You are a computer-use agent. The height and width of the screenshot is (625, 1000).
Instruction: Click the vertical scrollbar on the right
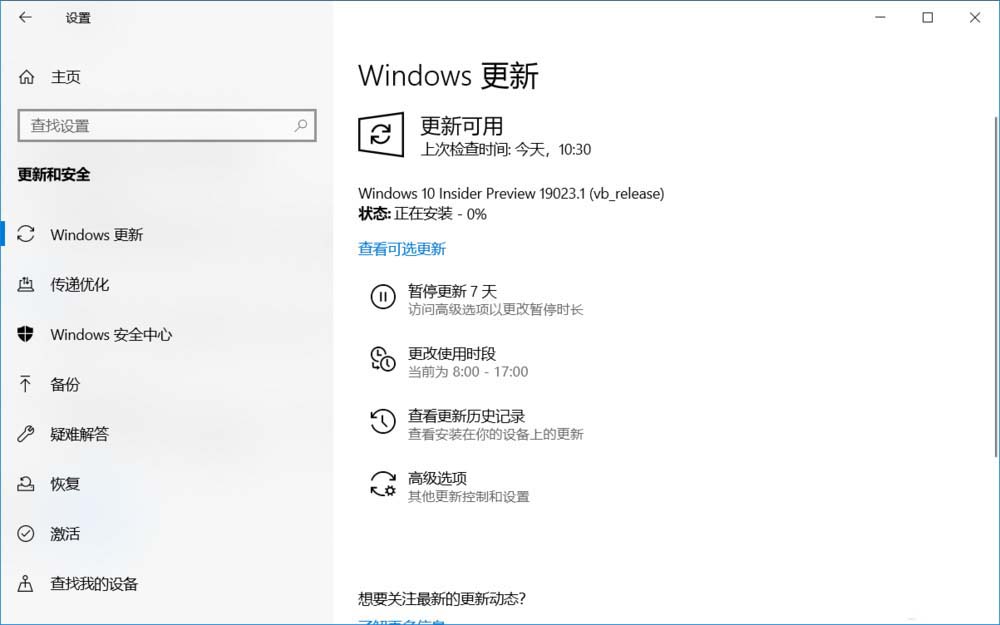pyautogui.click(x=996, y=287)
